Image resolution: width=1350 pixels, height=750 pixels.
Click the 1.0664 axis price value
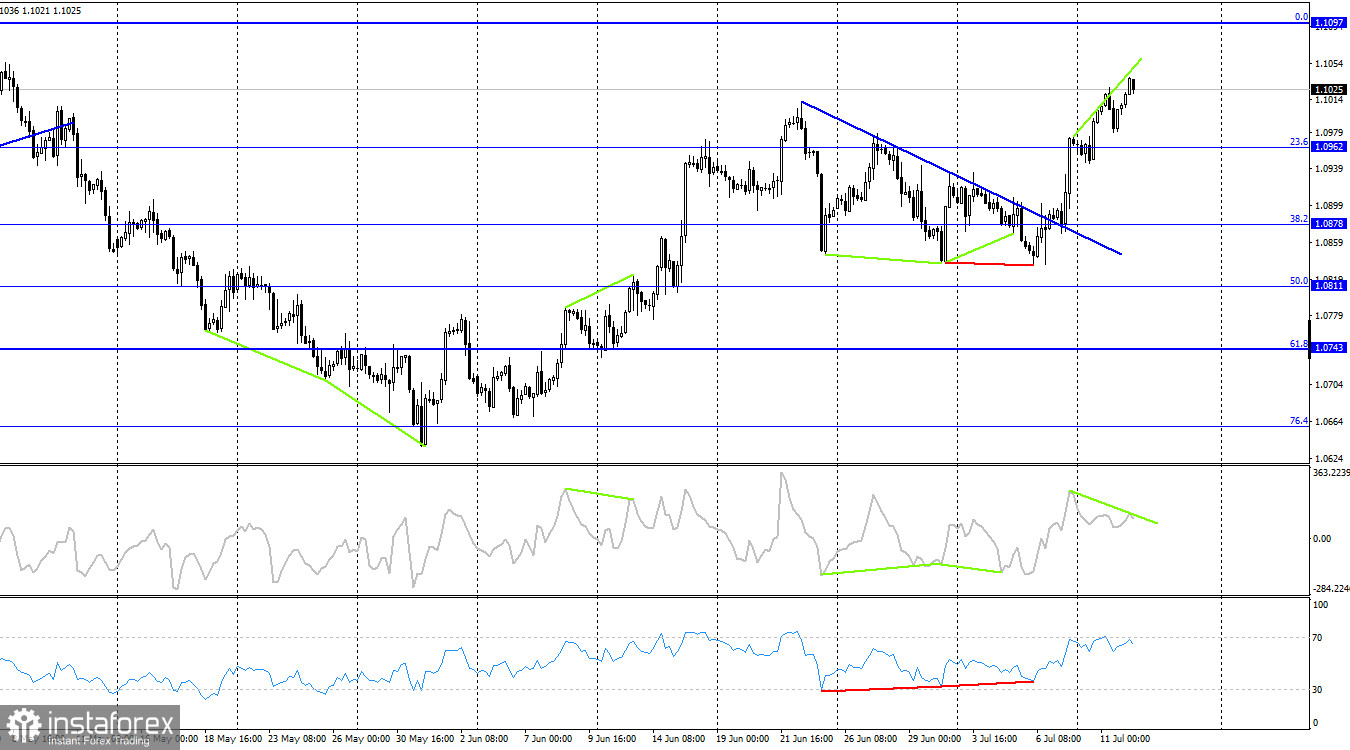(1329, 421)
